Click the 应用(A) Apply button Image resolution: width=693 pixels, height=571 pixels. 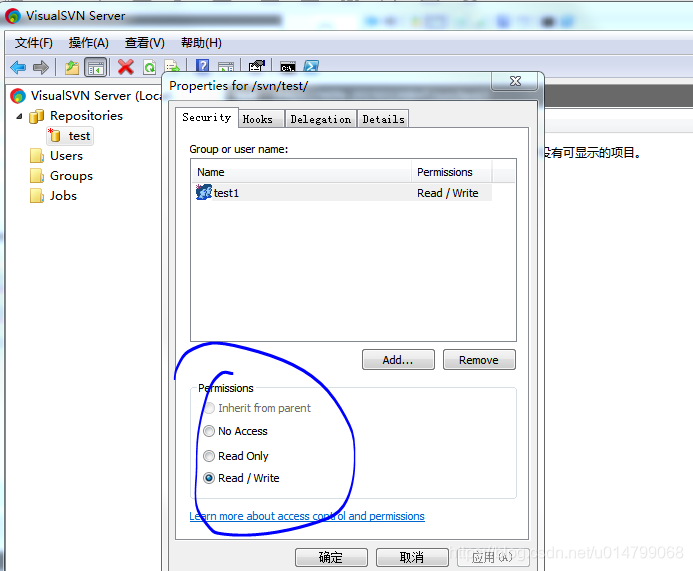click(x=493, y=557)
